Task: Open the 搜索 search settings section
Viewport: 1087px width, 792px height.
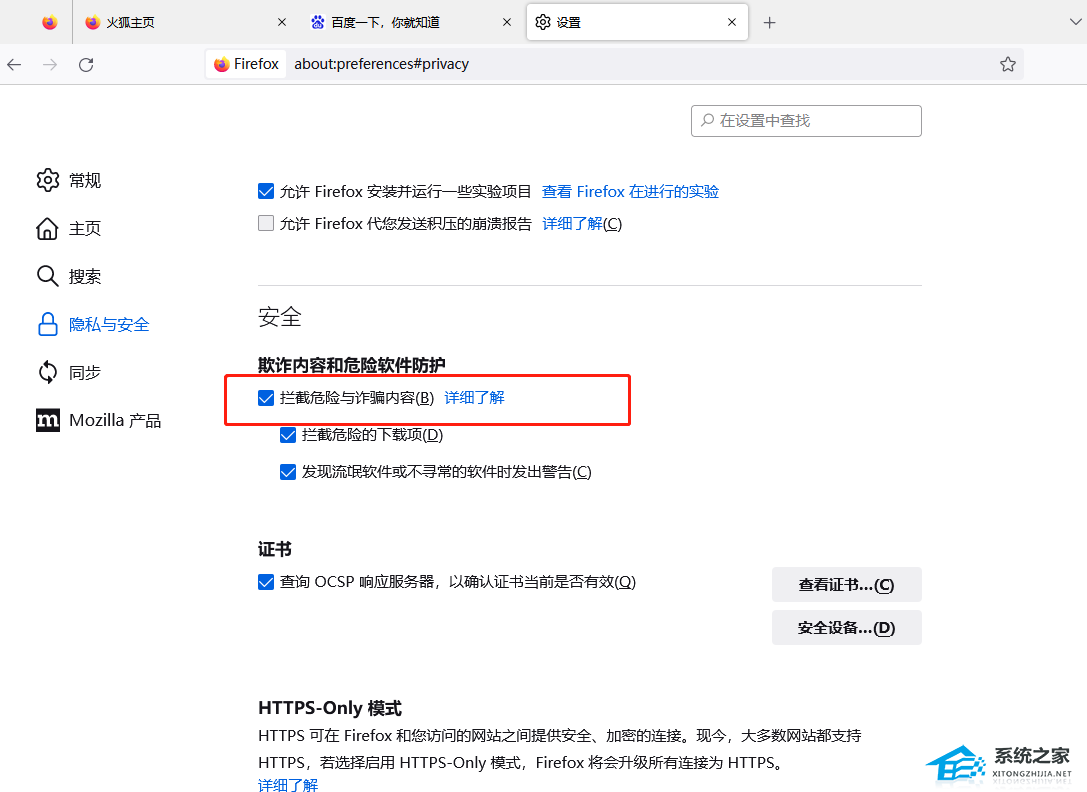Action: 84,277
